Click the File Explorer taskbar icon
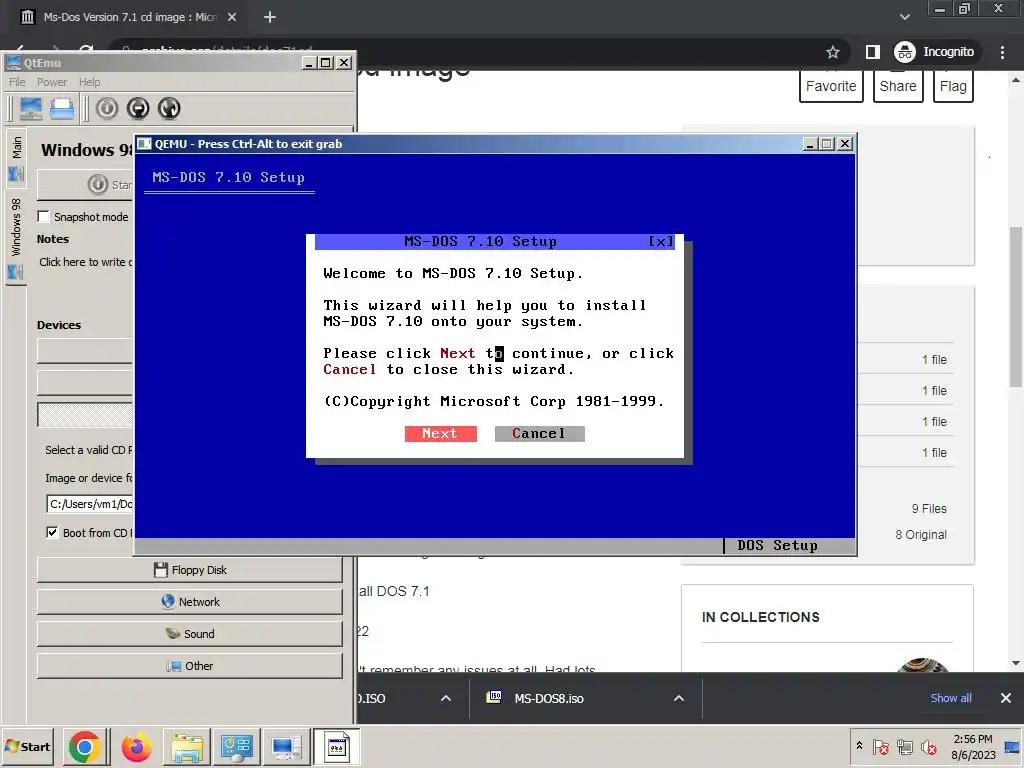Screen dimensions: 1024x768 [x=187, y=747]
